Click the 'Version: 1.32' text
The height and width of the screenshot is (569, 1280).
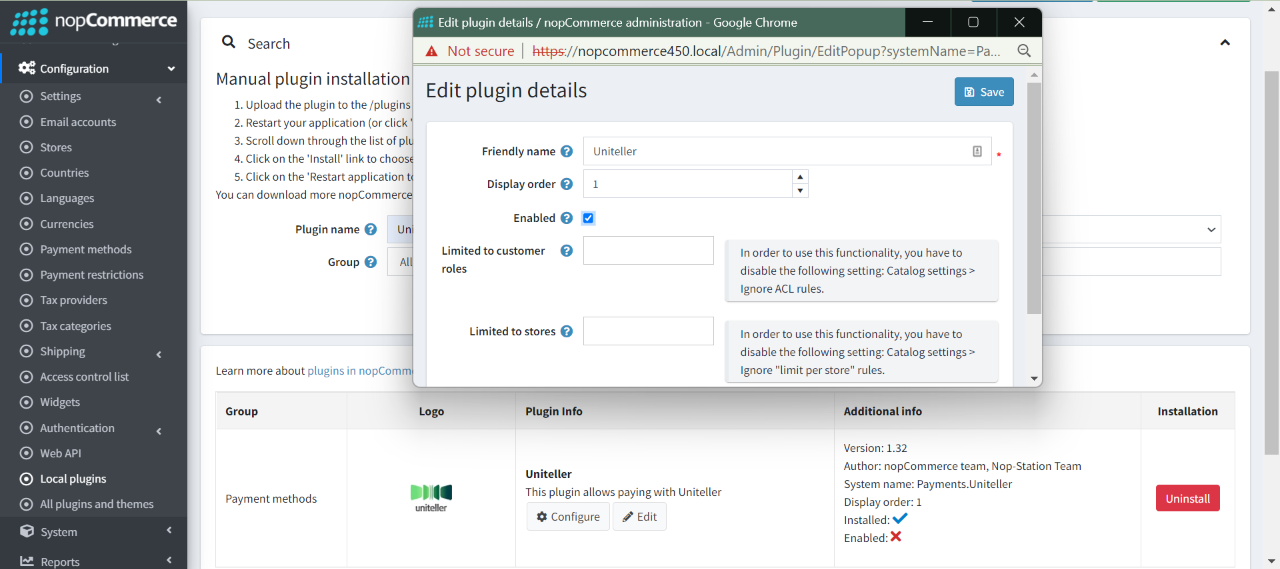point(876,449)
